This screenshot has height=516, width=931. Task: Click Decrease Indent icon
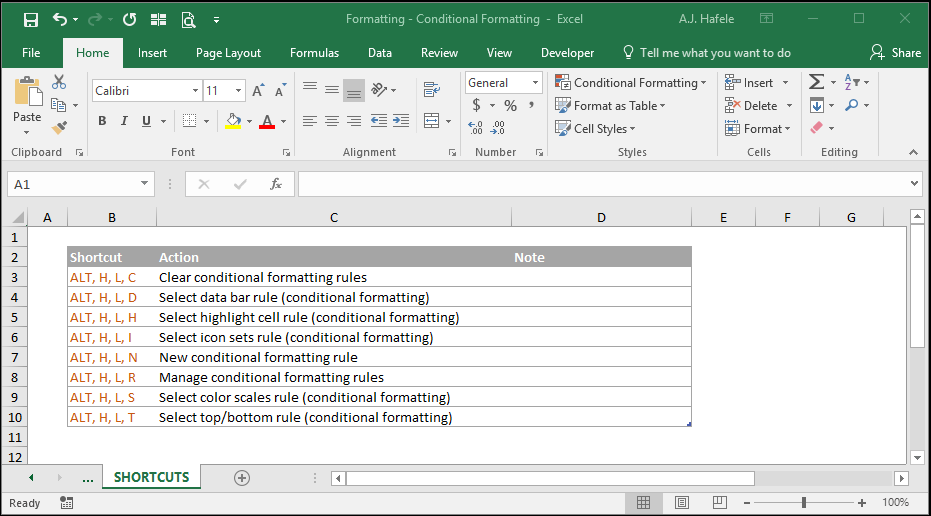click(378, 121)
